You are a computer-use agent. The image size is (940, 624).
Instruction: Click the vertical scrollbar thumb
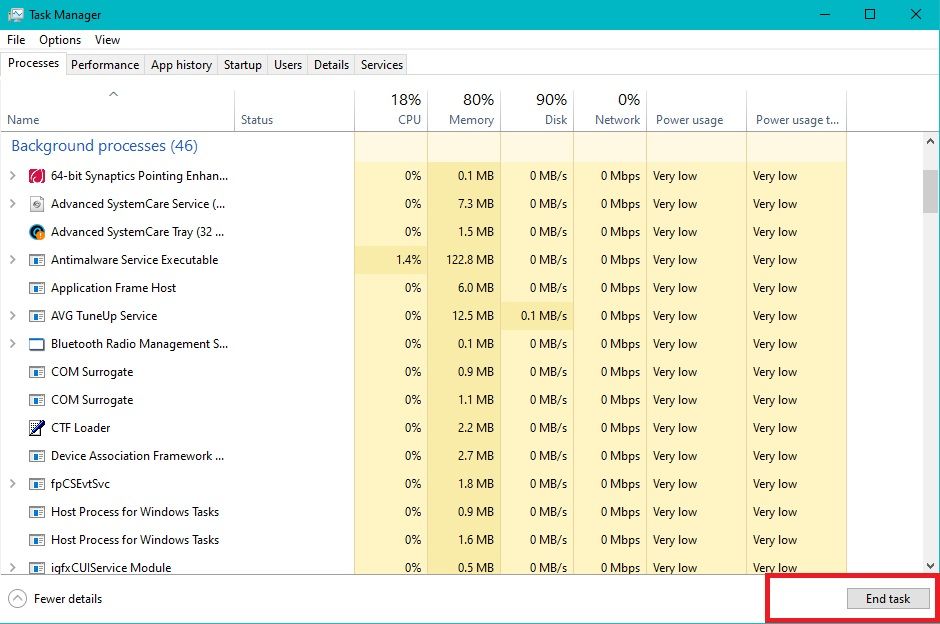click(930, 191)
